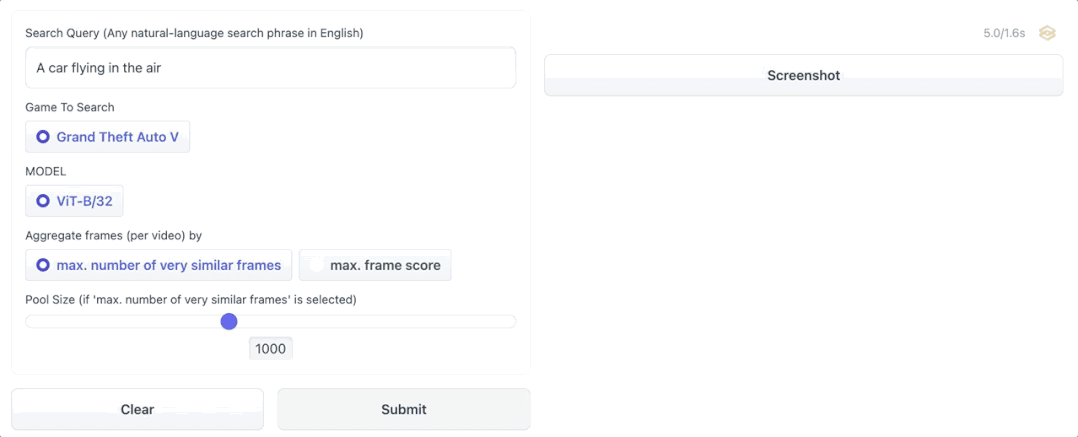Clear the form with the Clear button
This screenshot has height=437, width=1078.
point(138,410)
